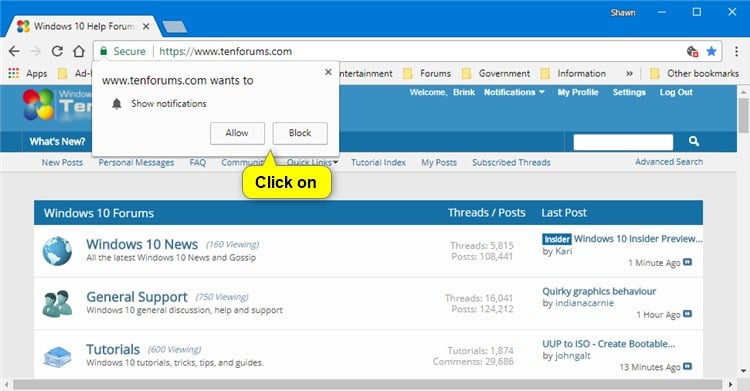
Task: Open the Brink username link
Action: (x=463, y=92)
